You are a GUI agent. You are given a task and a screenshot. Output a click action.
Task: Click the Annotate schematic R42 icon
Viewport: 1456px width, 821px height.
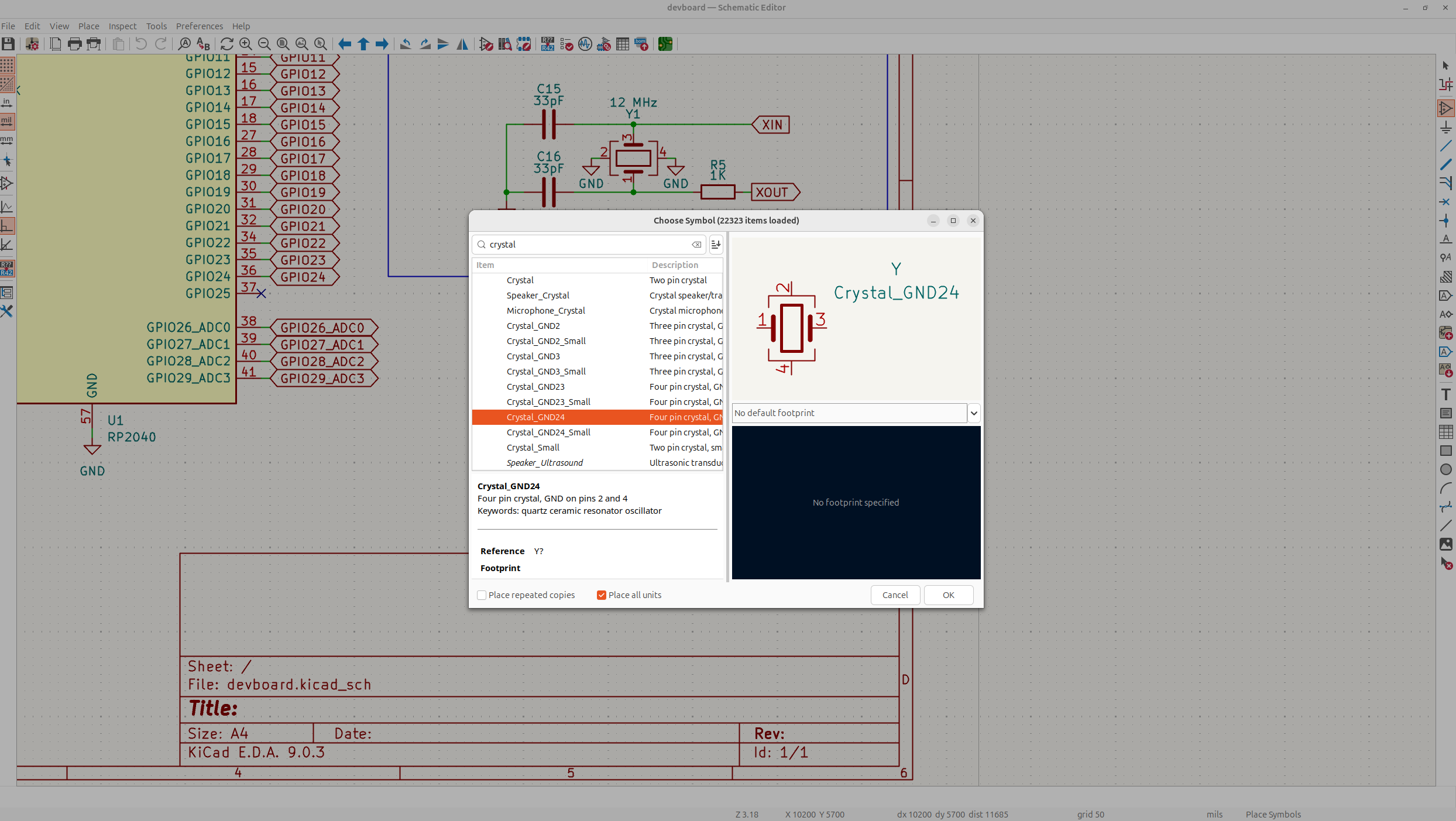tap(547, 44)
